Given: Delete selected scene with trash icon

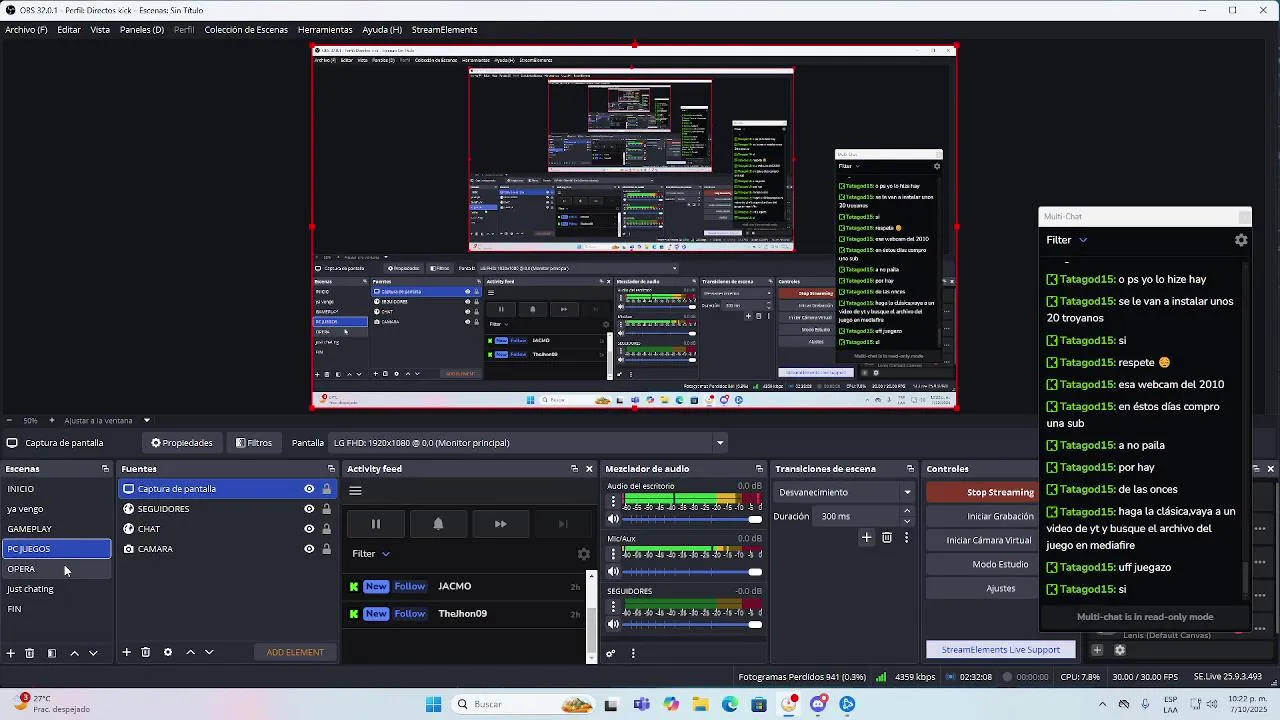Looking at the screenshot, I should (x=30, y=653).
